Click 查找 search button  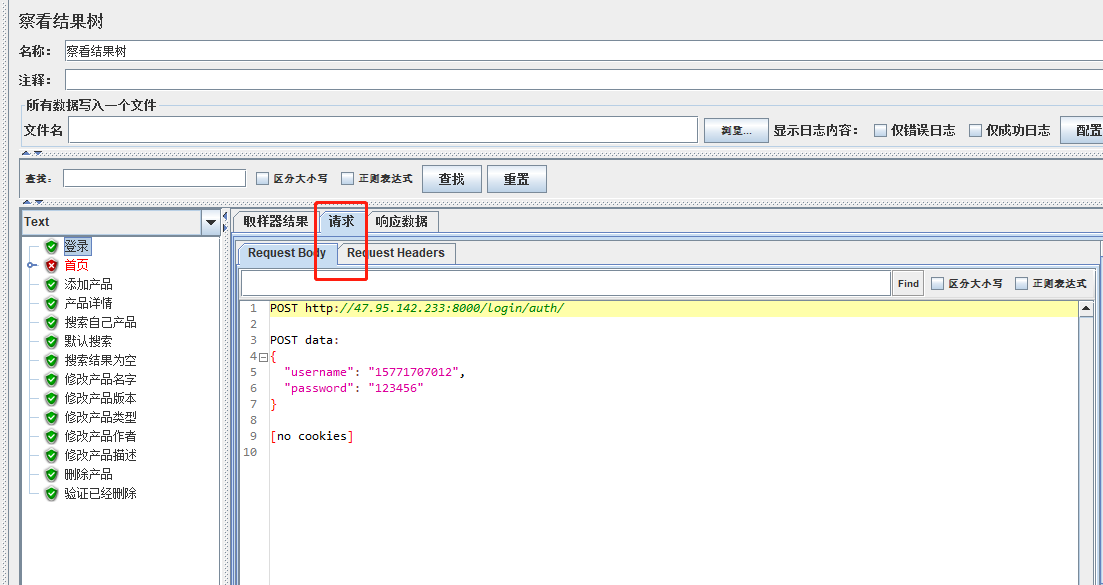point(452,179)
